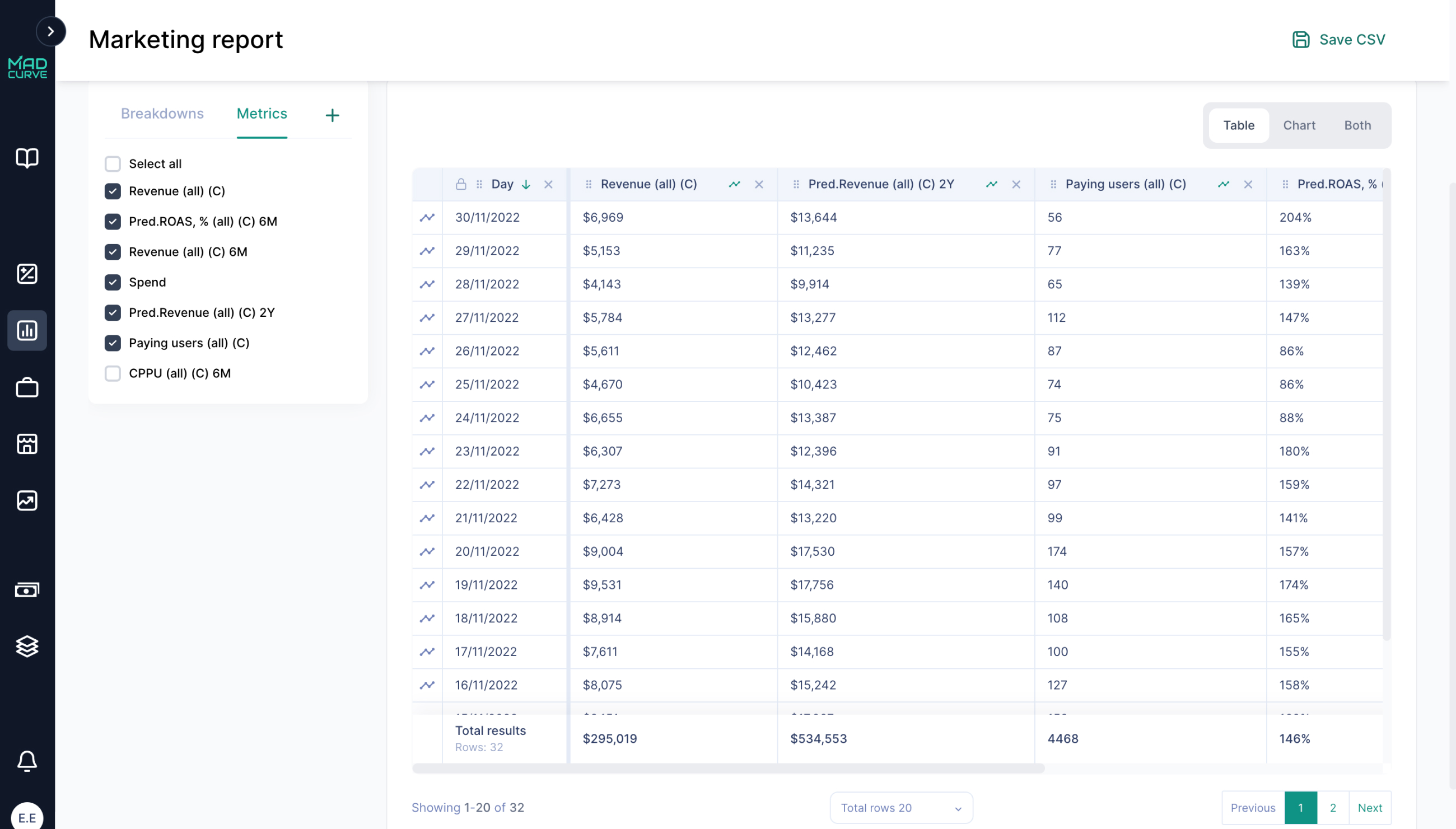
Task: Click the notifications bell icon
Action: [27, 761]
